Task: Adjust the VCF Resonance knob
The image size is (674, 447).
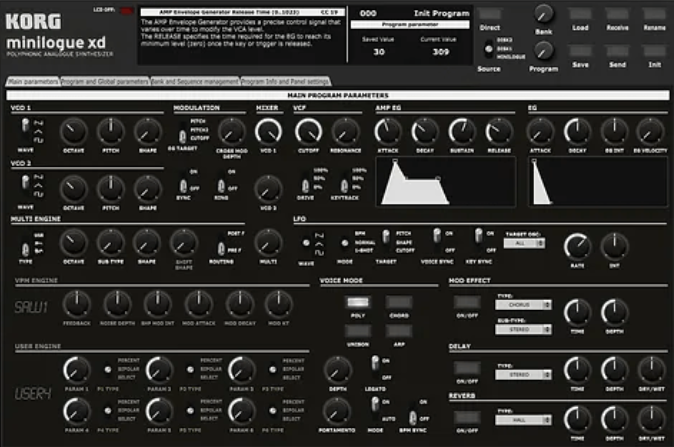Action: tap(346, 132)
